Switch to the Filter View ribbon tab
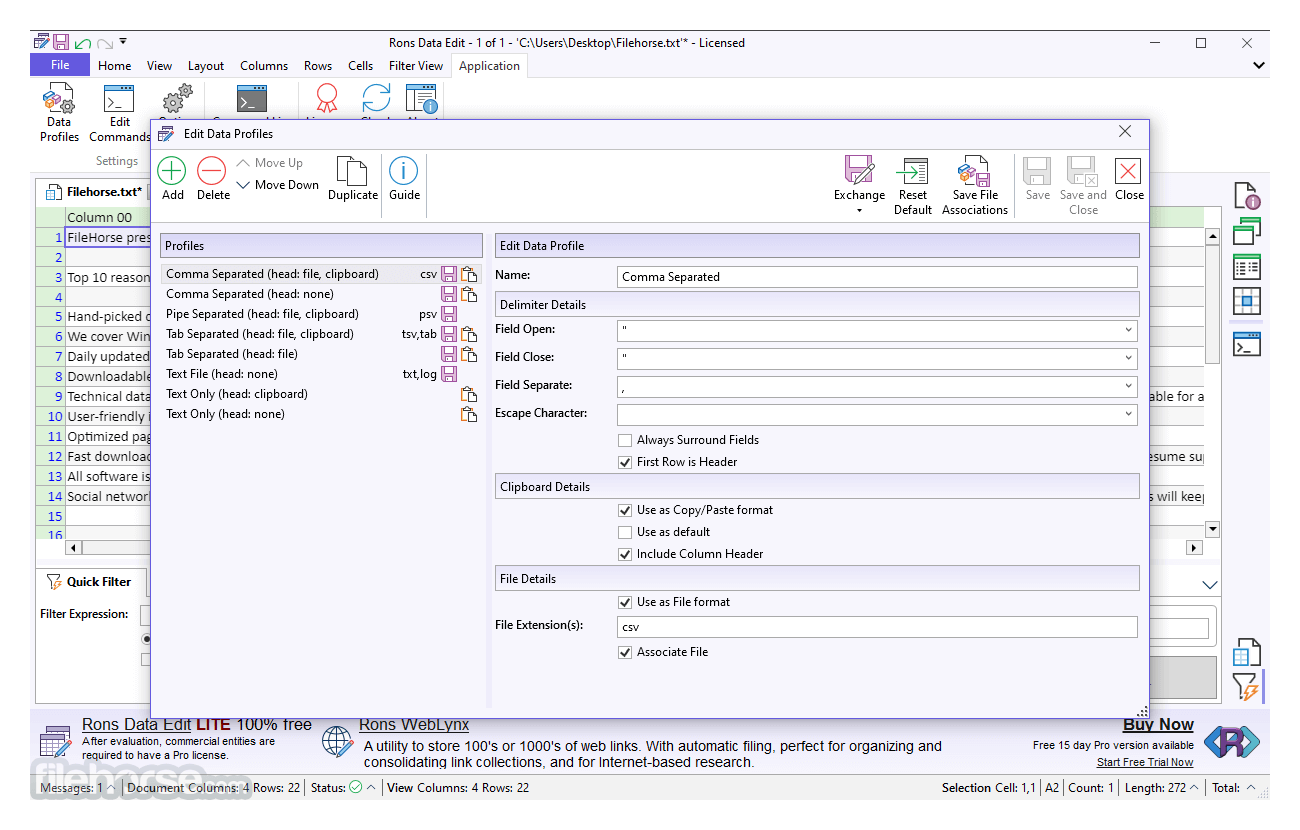The height and width of the screenshot is (830, 1300). click(x=416, y=66)
